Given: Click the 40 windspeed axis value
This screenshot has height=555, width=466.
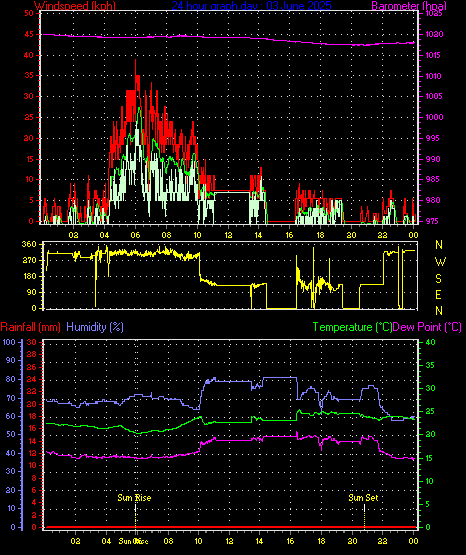Looking at the screenshot, I should coord(29,55).
